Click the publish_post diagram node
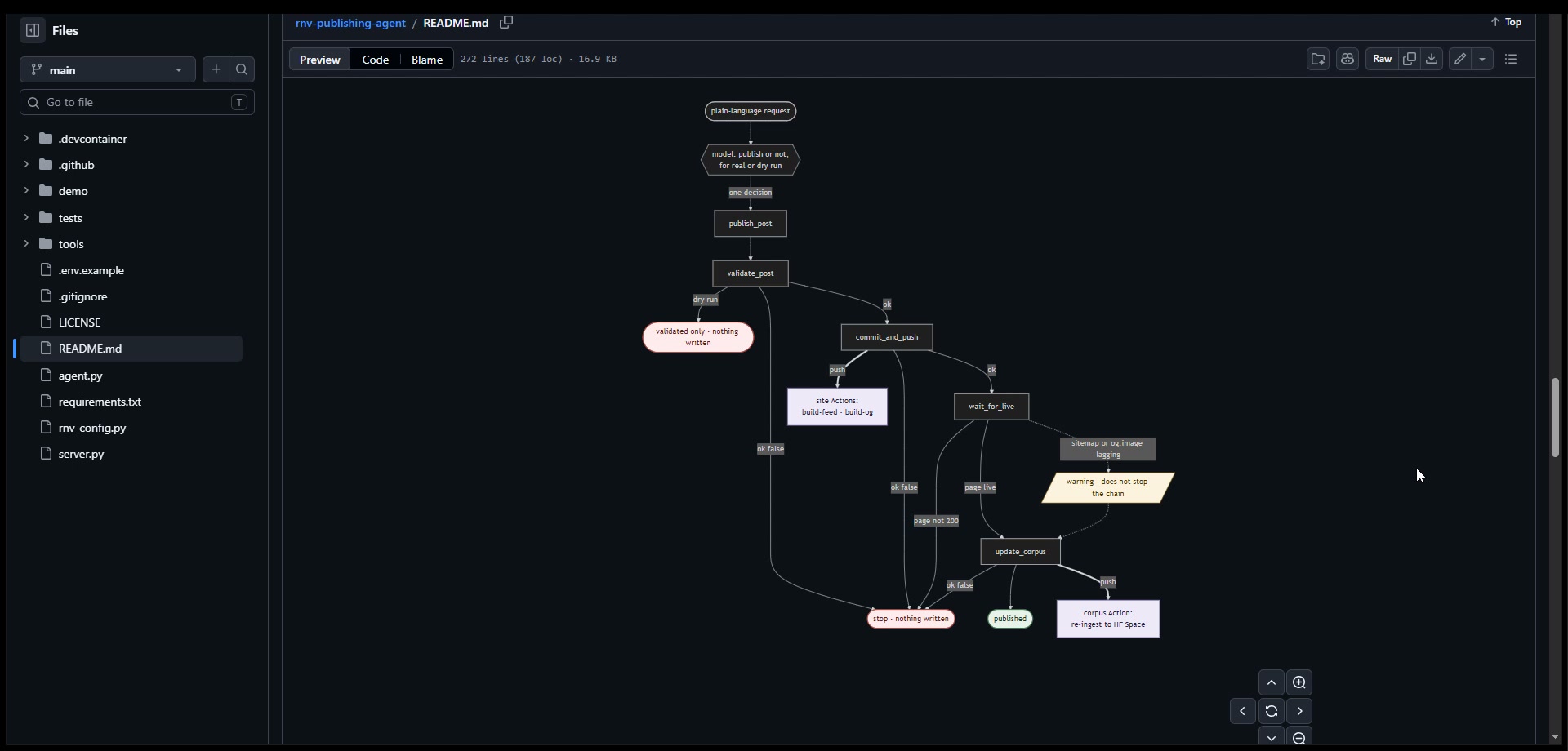 [x=751, y=224]
